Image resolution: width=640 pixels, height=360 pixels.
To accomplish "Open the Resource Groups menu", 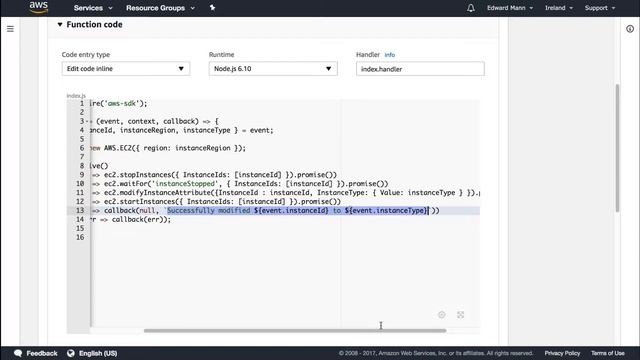I will coord(160,8).
